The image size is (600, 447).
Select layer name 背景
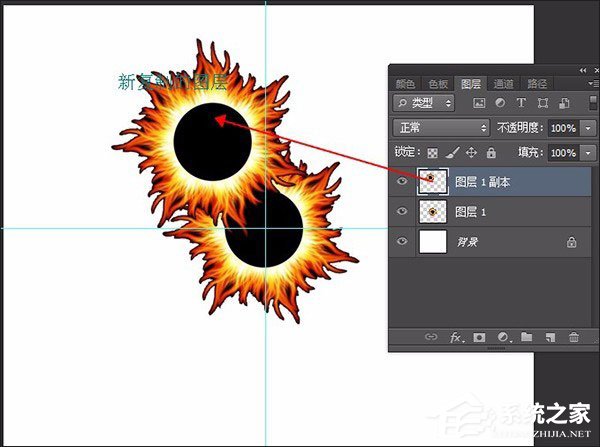pyautogui.click(x=467, y=242)
